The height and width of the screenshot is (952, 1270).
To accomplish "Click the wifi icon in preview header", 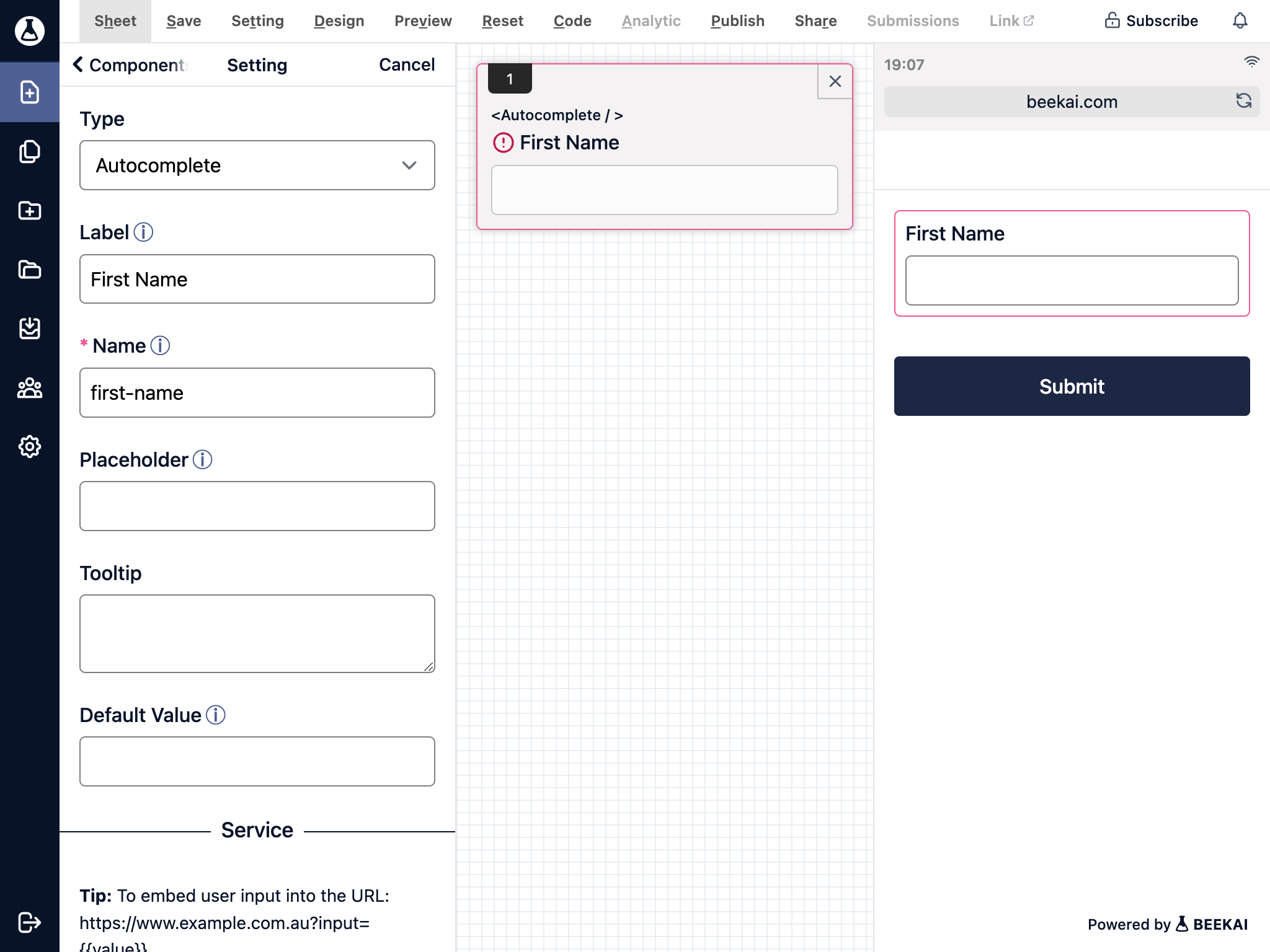I will 1251,62.
